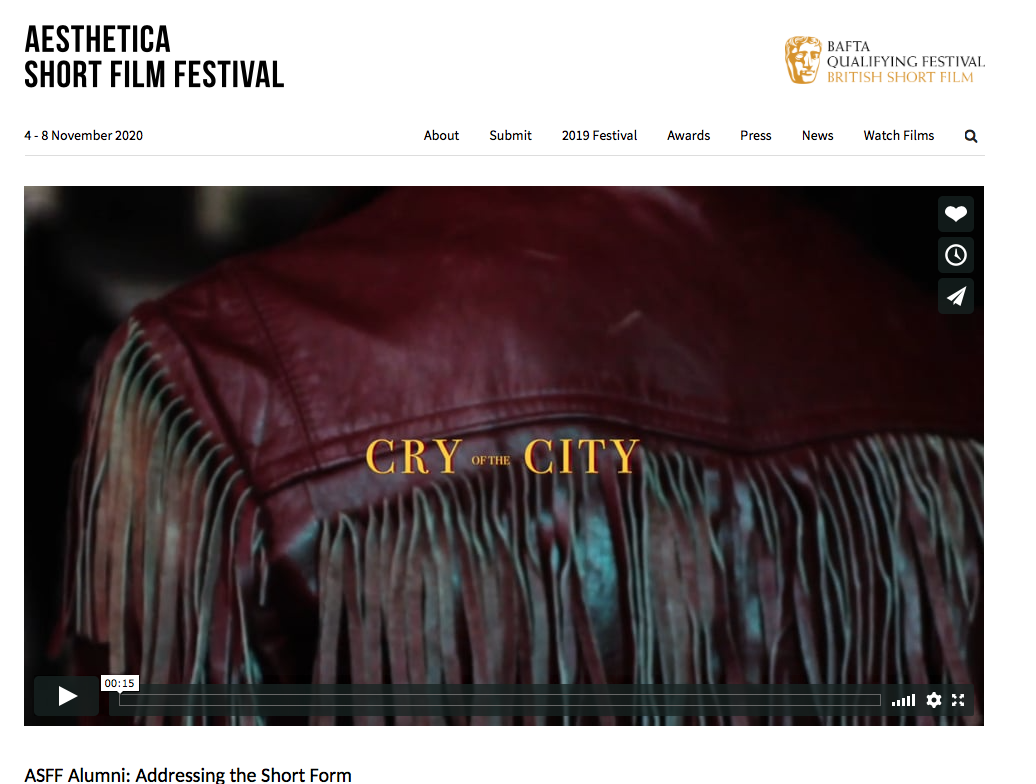Image resolution: width=1036 pixels, height=784 pixels.
Task: Open the Press section
Action: (x=755, y=135)
